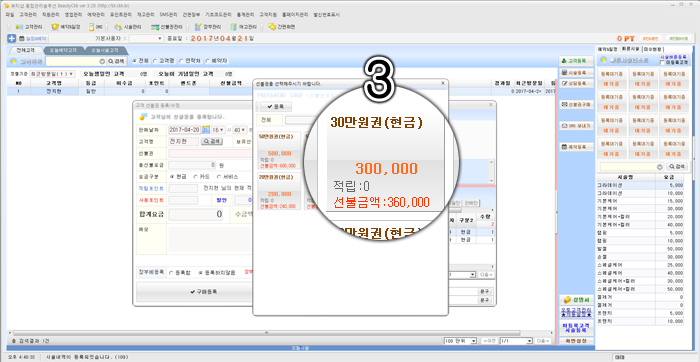This screenshot has width=700, height=362.
Task: Open the 재고관리 toolbar icon
Action: coord(233,27)
